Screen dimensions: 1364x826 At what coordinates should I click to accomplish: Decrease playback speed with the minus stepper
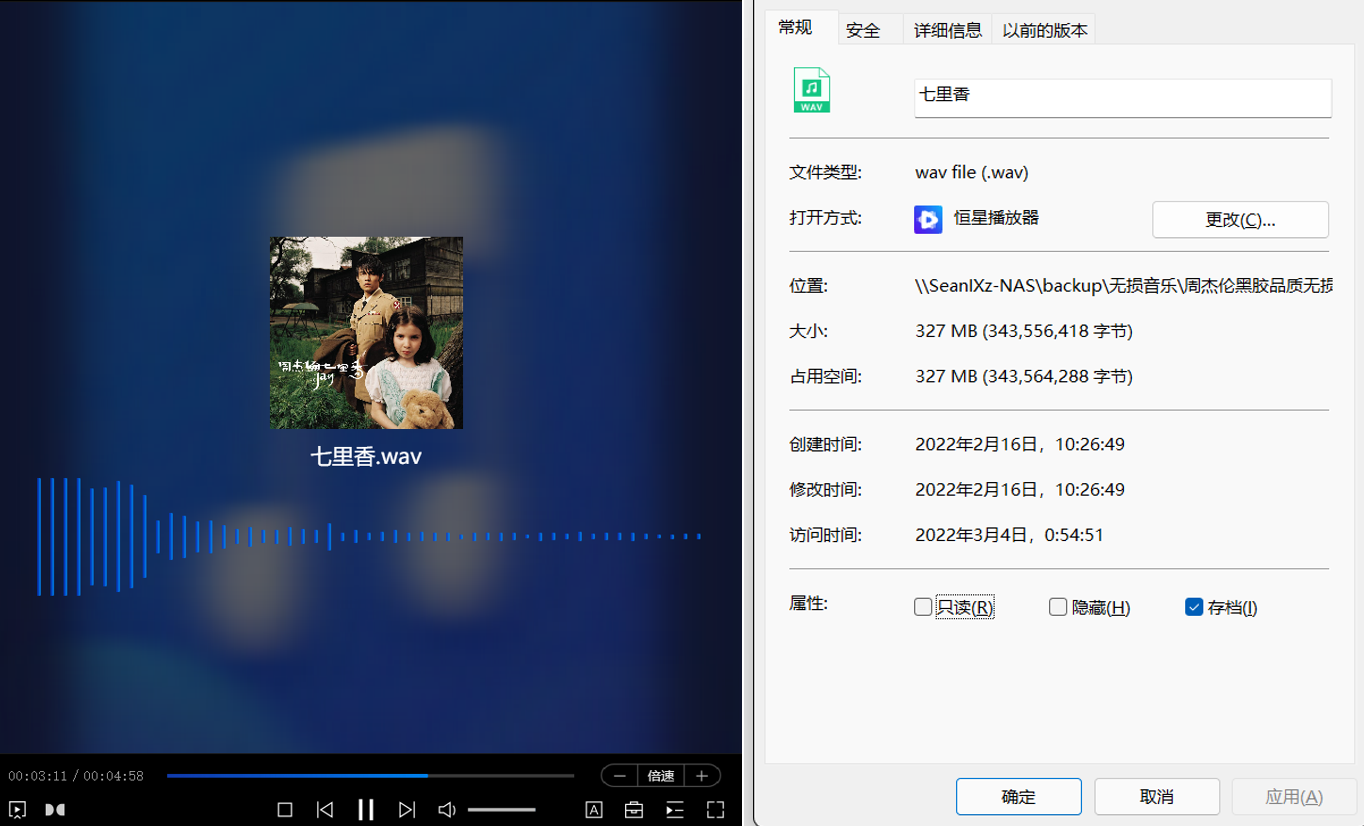pos(619,775)
